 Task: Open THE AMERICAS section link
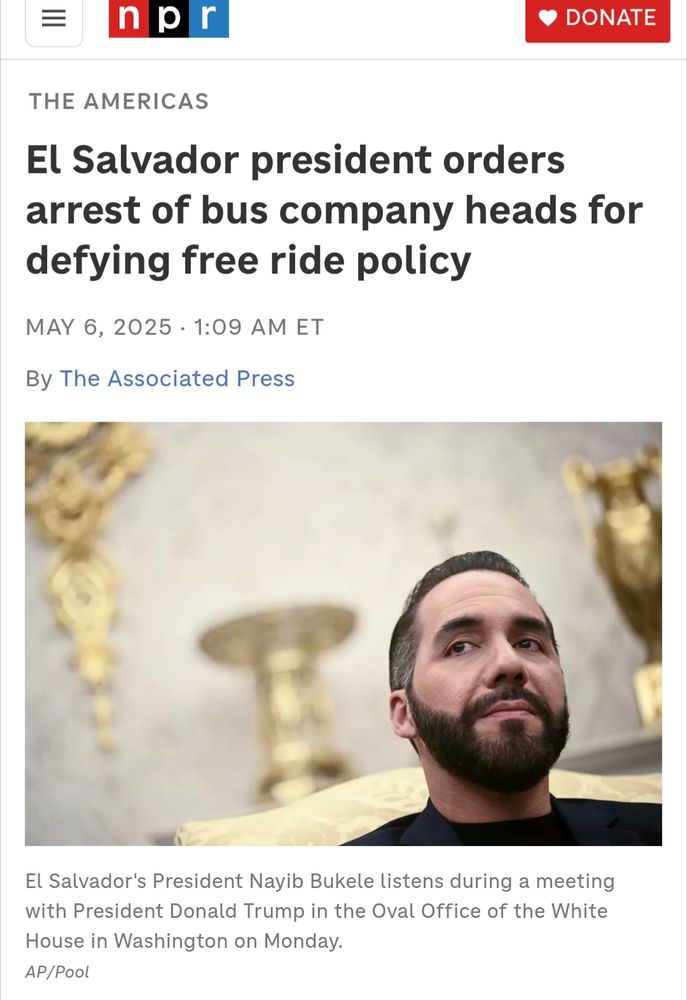point(119,101)
